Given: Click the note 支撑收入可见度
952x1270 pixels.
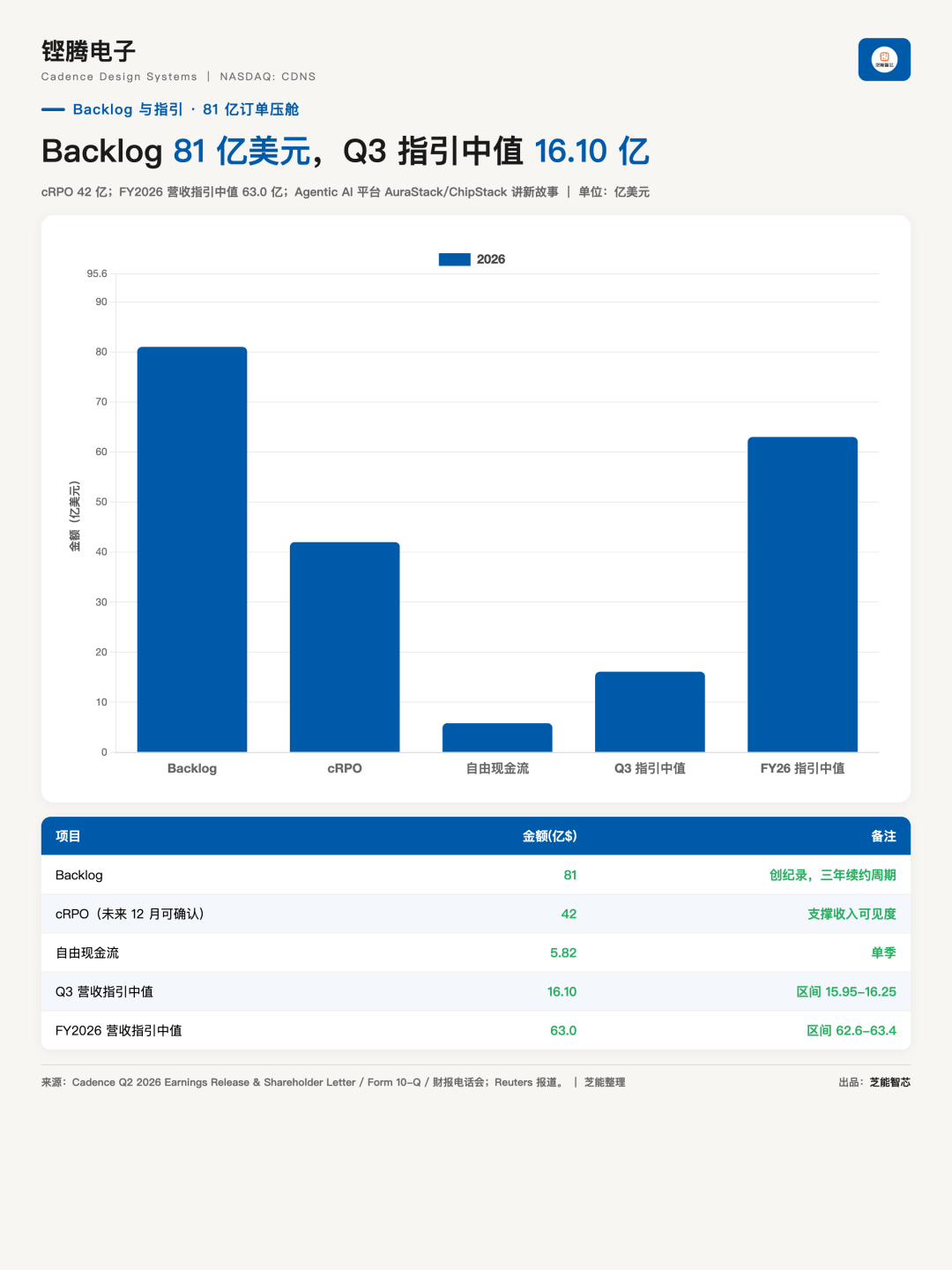Looking at the screenshot, I should click(852, 914).
